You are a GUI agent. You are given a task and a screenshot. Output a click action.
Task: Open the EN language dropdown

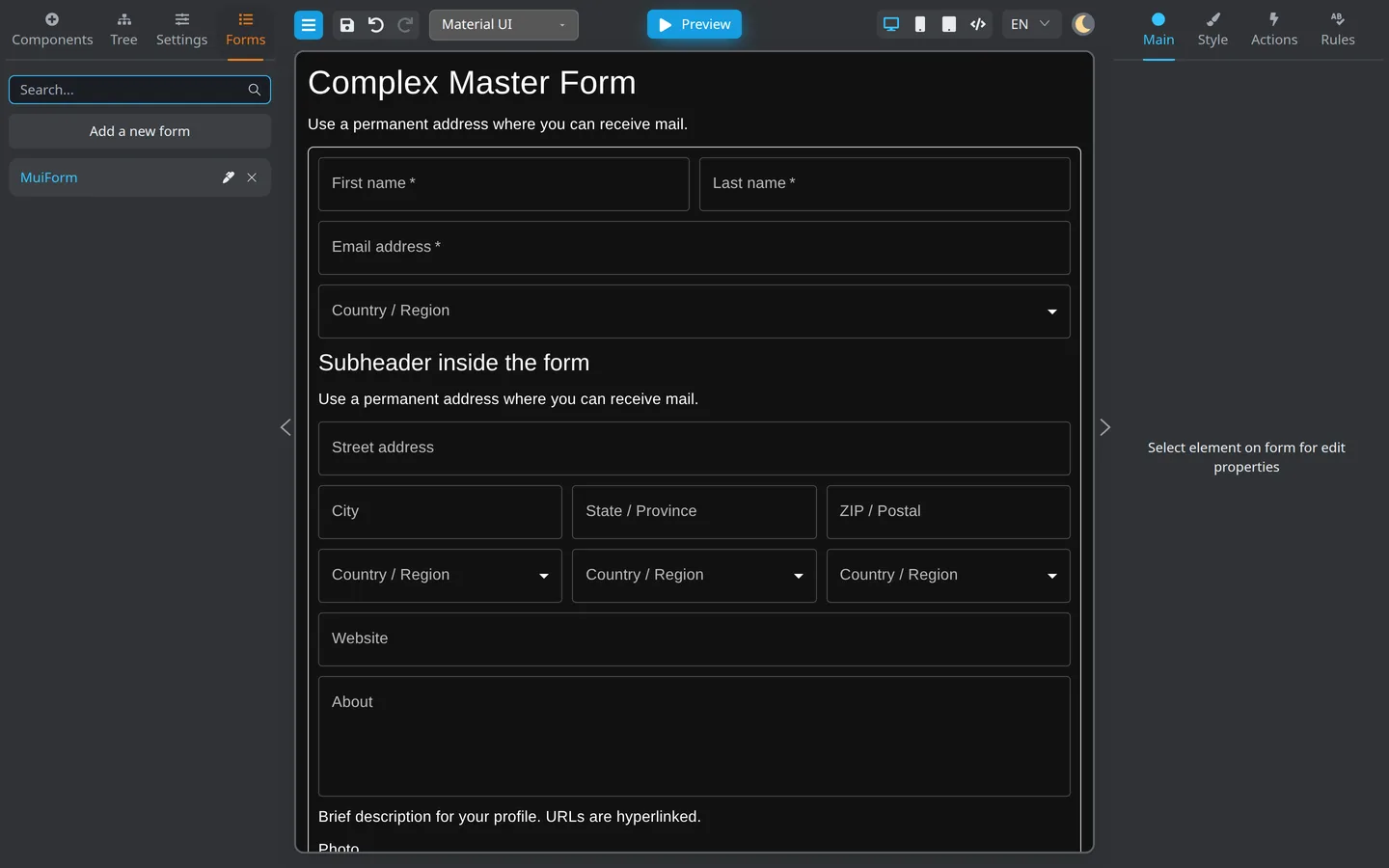pyautogui.click(x=1030, y=24)
